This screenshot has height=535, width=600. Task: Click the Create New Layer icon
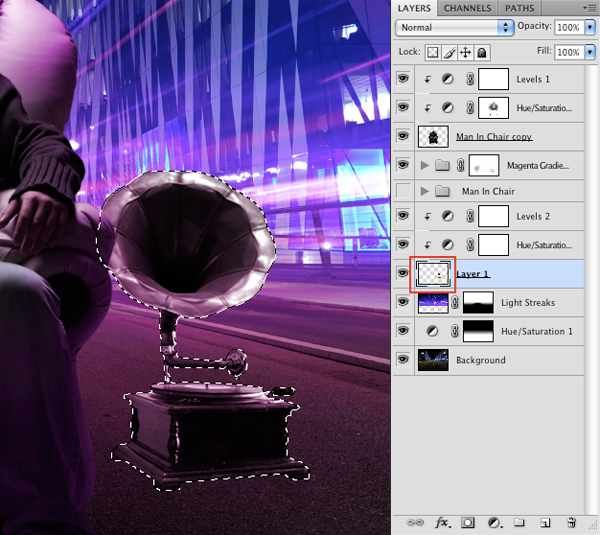(x=545, y=522)
